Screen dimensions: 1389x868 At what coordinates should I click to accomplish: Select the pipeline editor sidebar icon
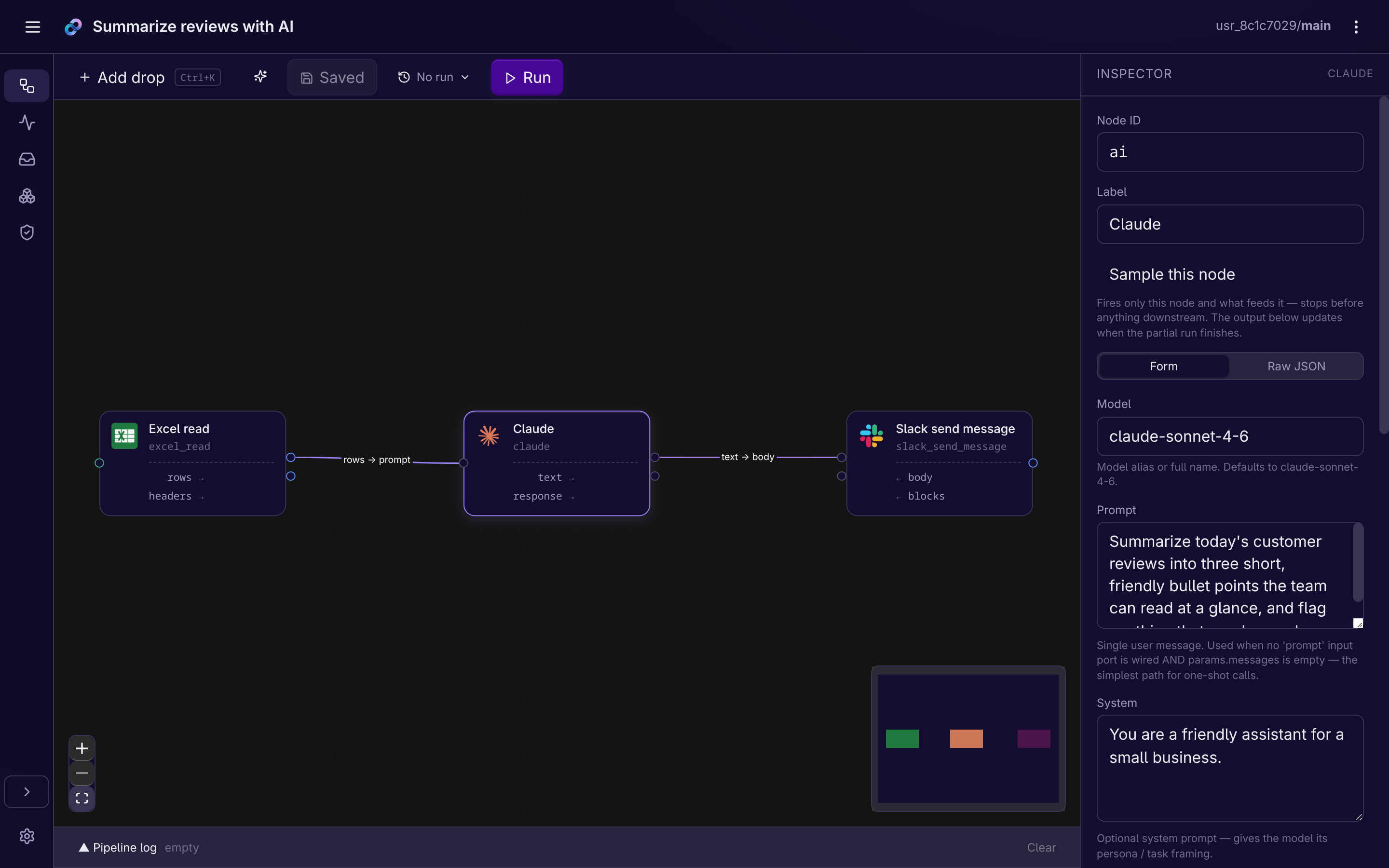point(27,86)
